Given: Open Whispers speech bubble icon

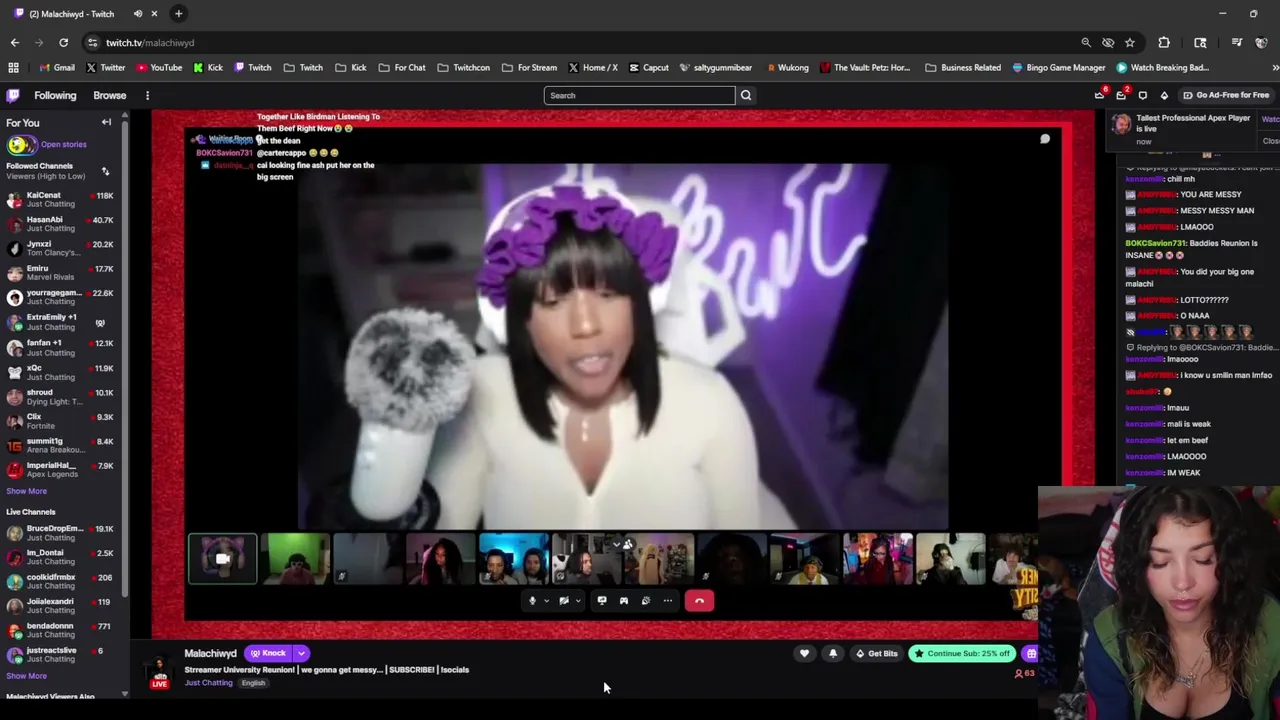Looking at the screenshot, I should tap(1142, 95).
